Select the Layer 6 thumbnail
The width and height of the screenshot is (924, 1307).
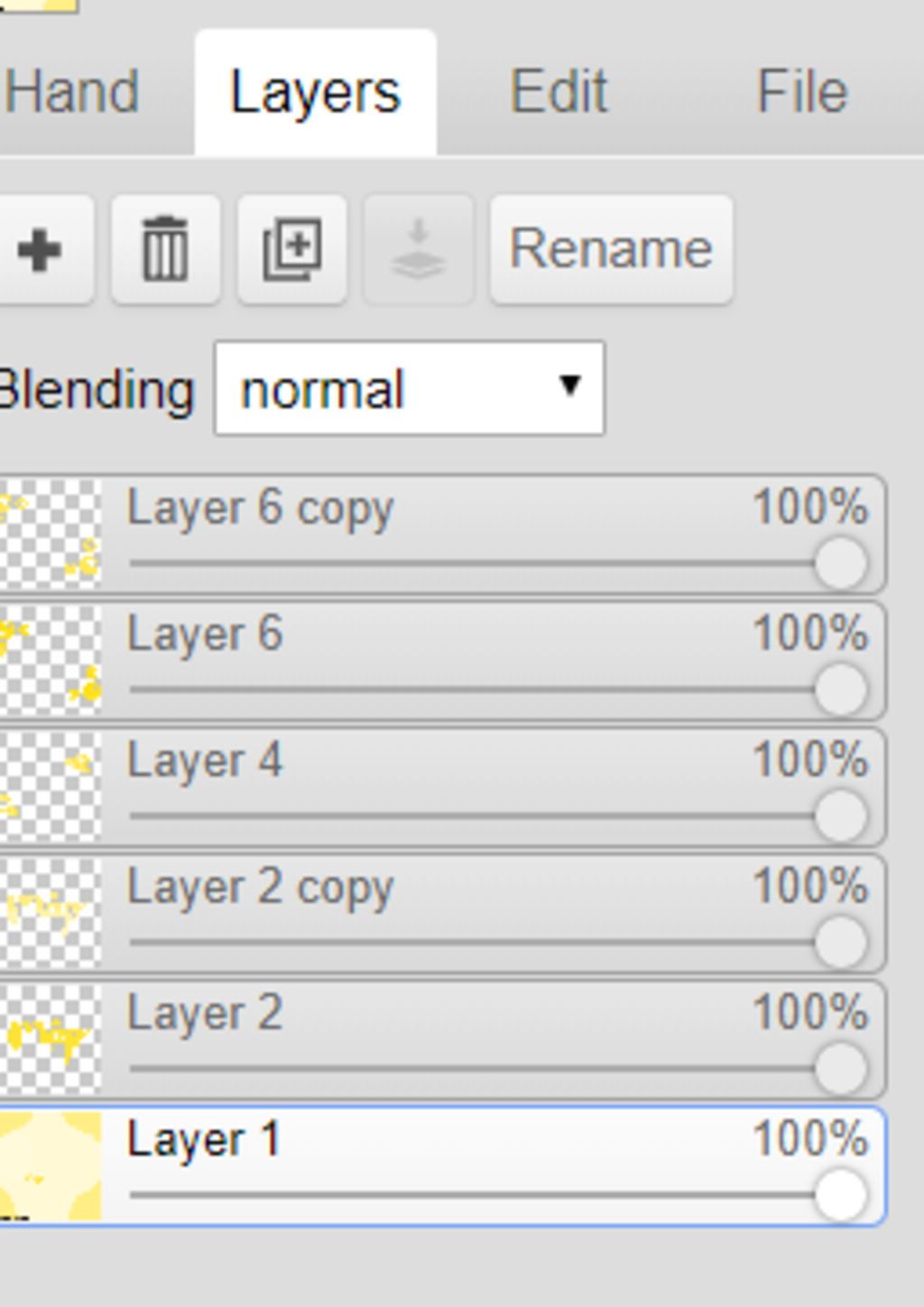[x=51, y=661]
